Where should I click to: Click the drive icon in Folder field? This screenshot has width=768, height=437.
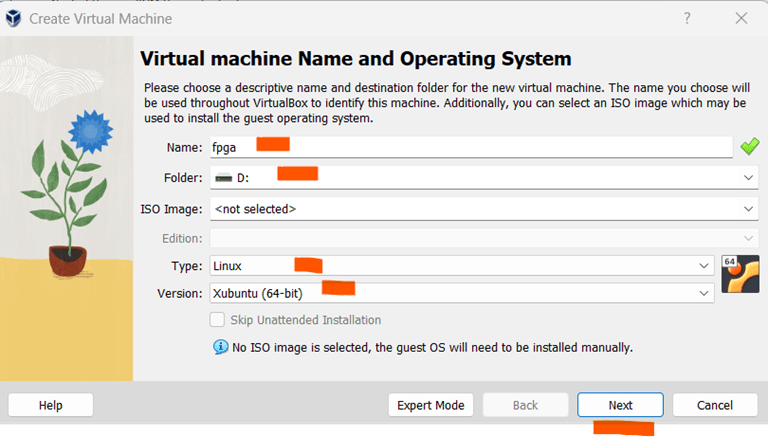coord(222,178)
